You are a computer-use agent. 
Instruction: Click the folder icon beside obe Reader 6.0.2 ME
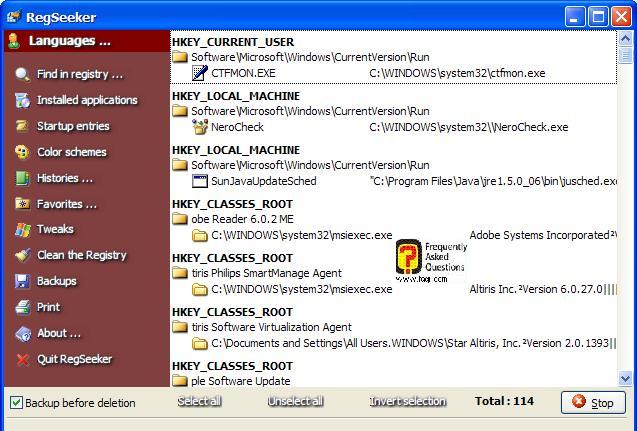(x=180, y=219)
